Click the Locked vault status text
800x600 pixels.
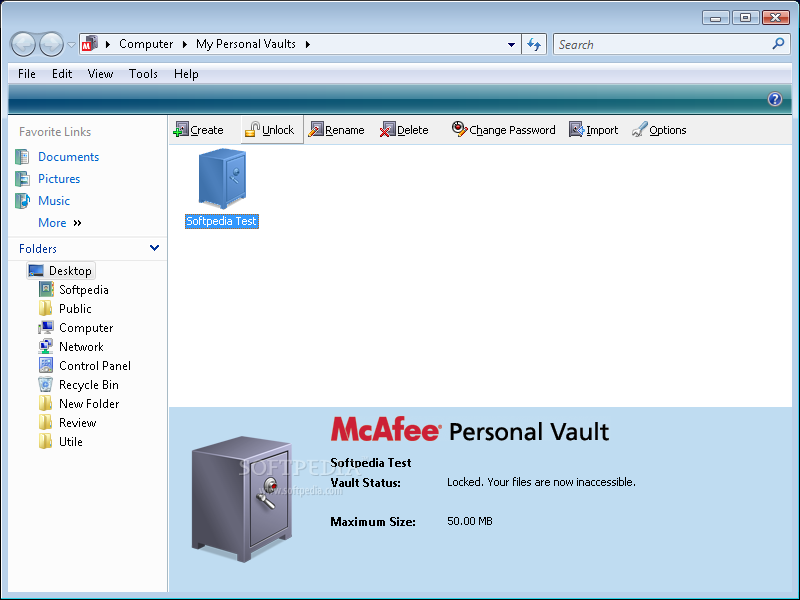click(541, 482)
